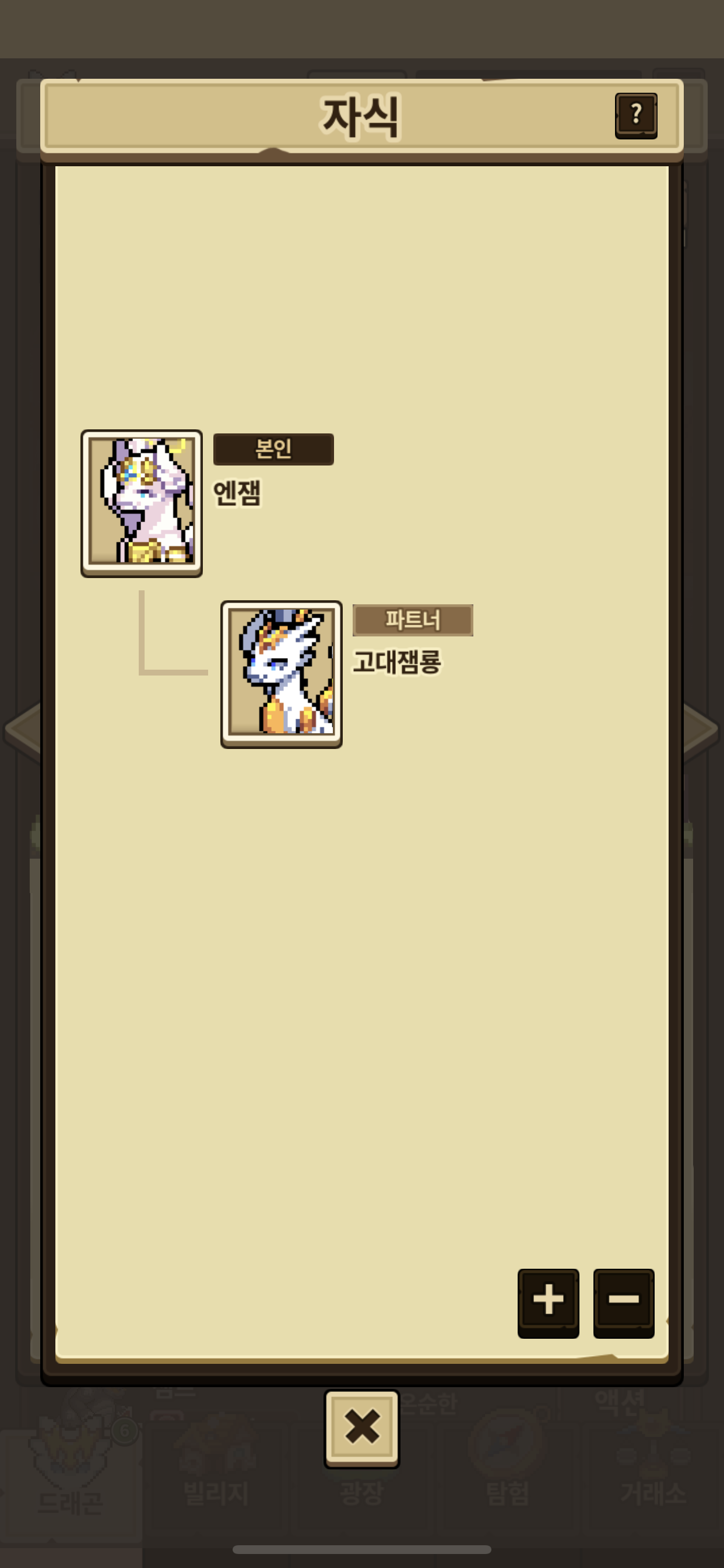724x1568 pixels.
Task: Open the 드래곤 tab in bottom navigation
Action: (x=71, y=1485)
